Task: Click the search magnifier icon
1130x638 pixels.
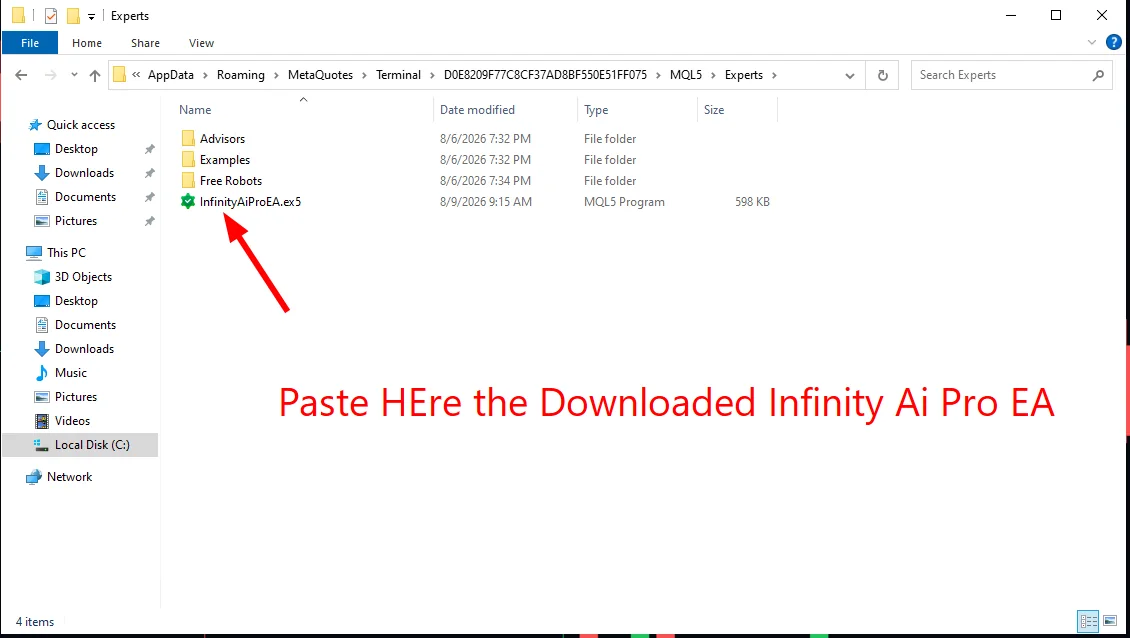Action: coord(1098,75)
